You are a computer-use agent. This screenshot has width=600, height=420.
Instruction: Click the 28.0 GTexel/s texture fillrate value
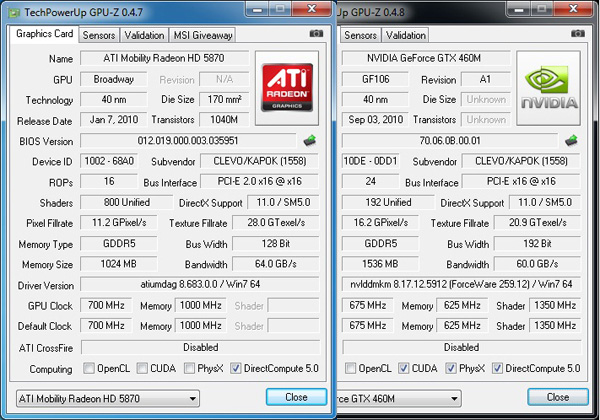point(276,223)
